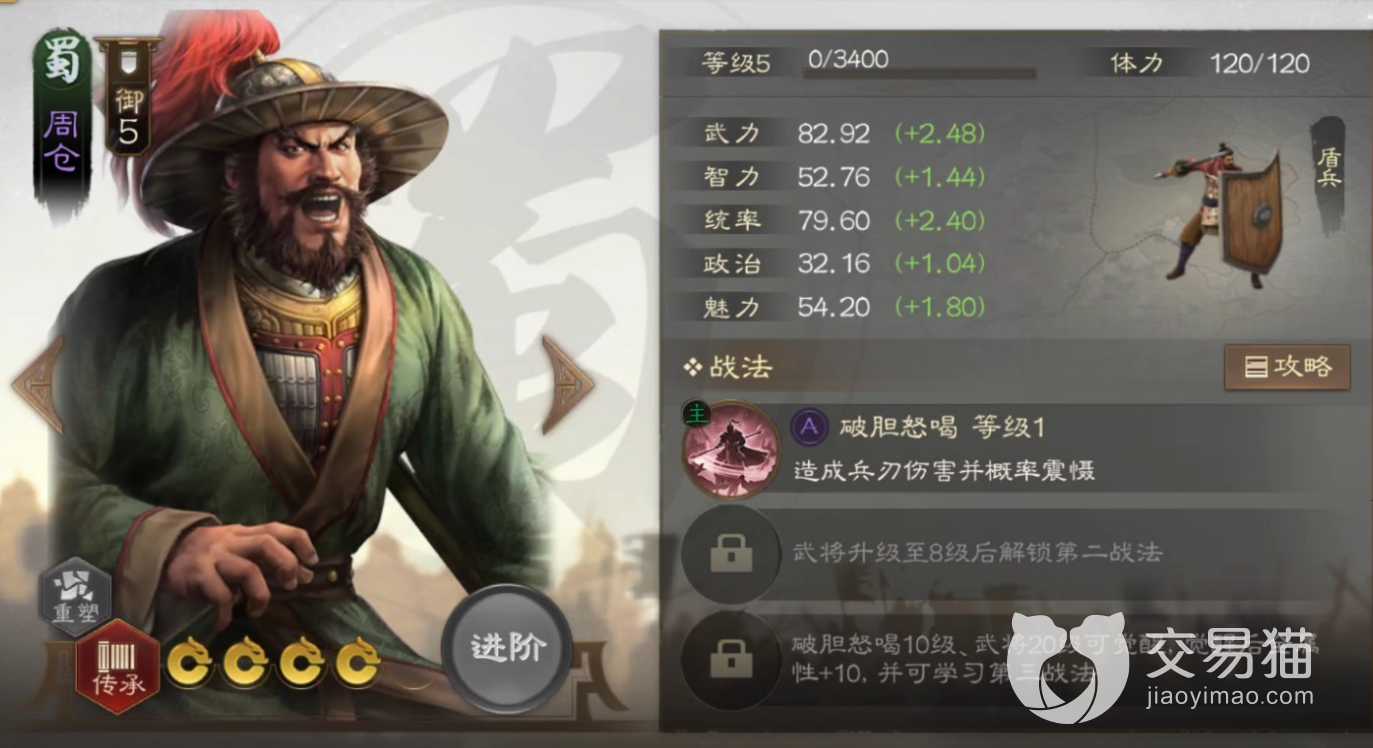Open the 攻略 strategy guide button
The height and width of the screenshot is (748, 1373).
pyautogui.click(x=1287, y=367)
